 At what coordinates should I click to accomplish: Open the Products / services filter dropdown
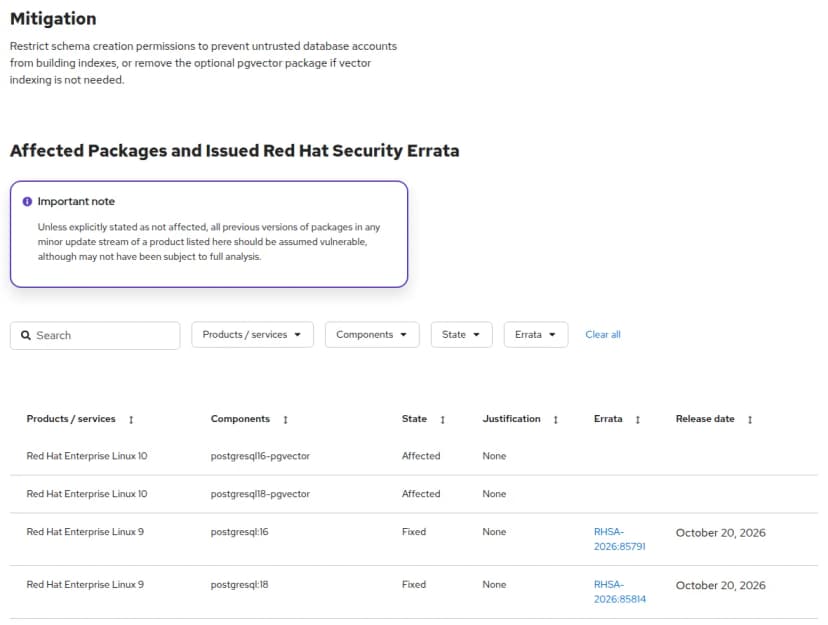pos(252,335)
